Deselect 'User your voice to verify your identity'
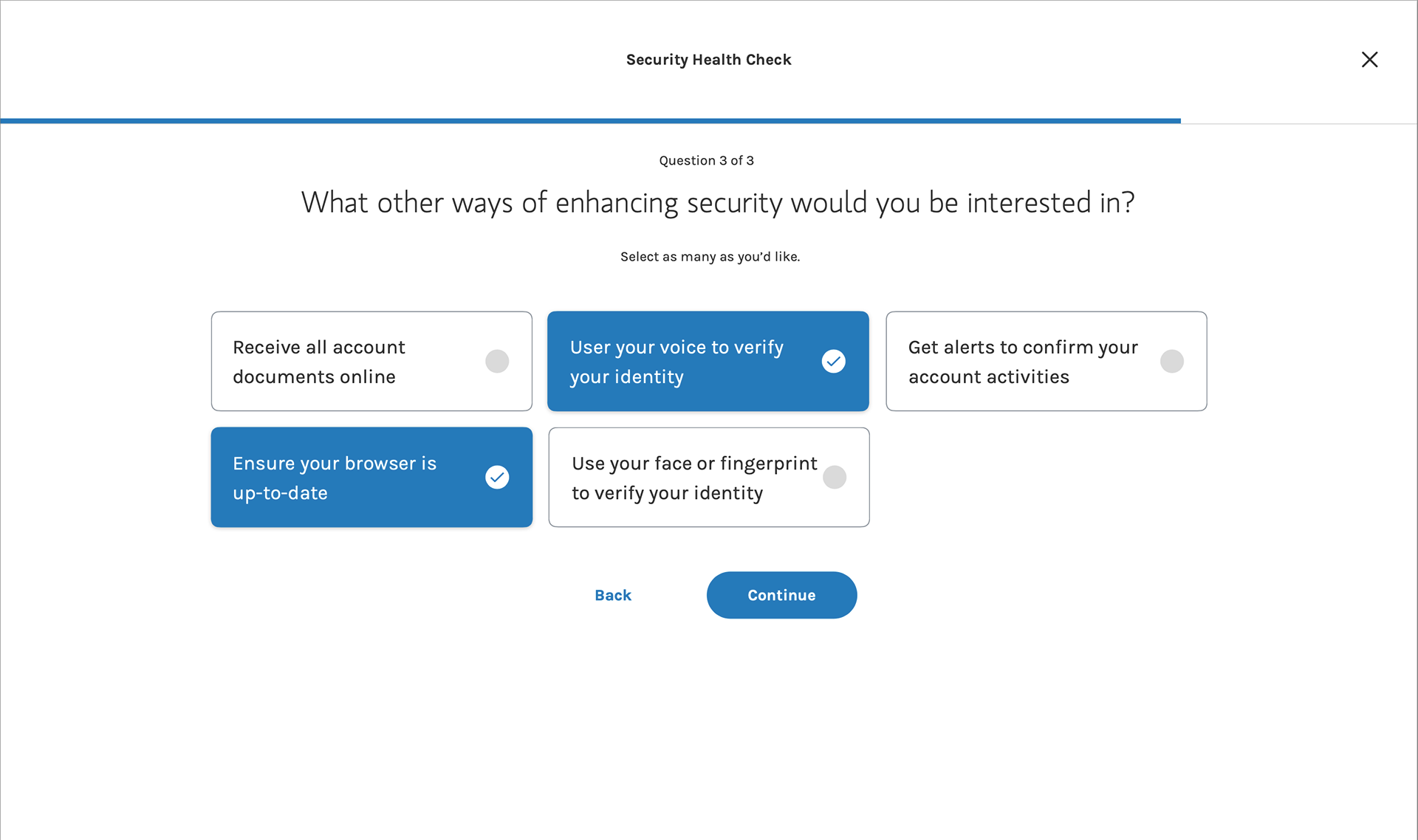 708,361
